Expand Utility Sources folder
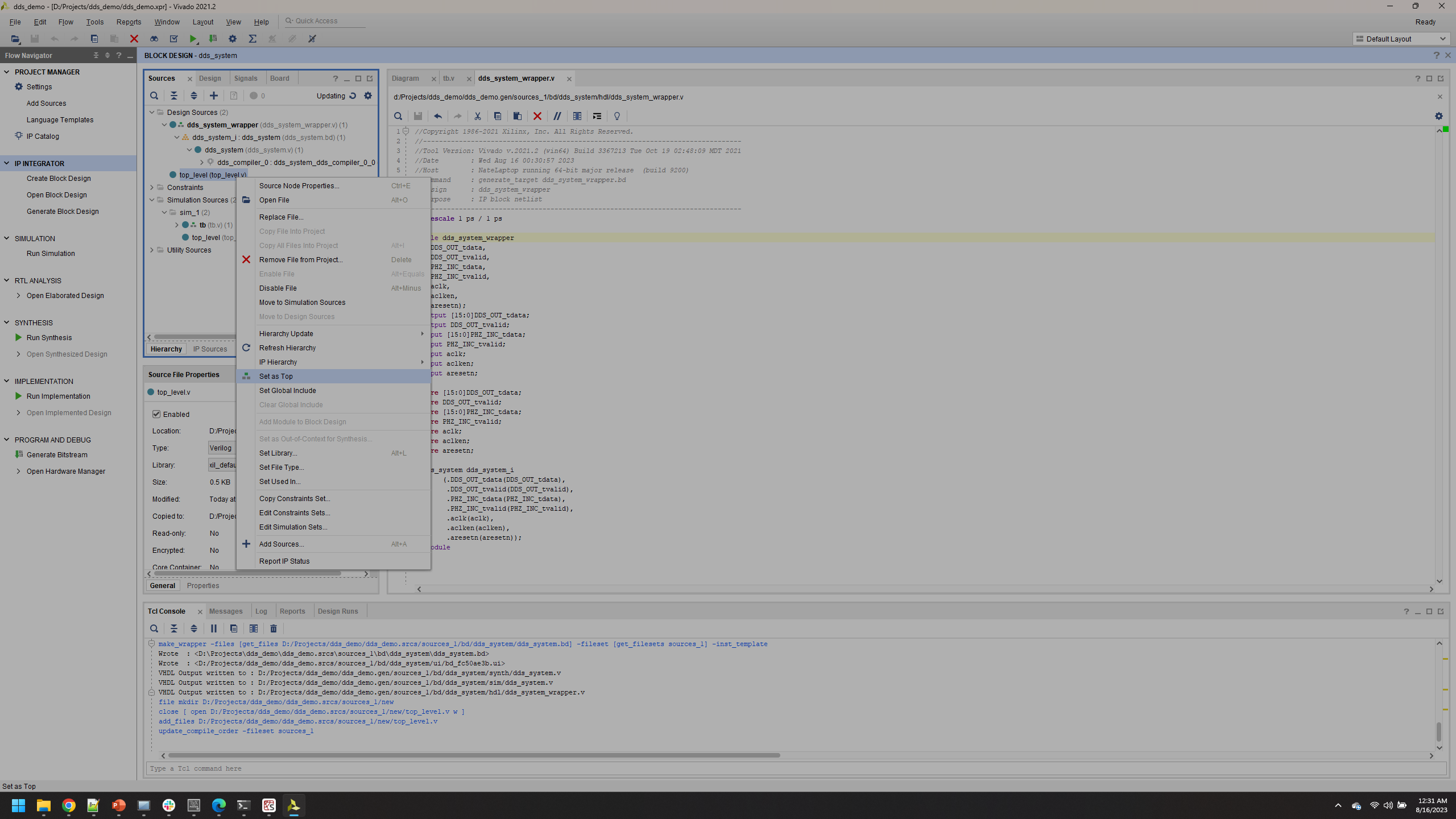 (x=152, y=250)
